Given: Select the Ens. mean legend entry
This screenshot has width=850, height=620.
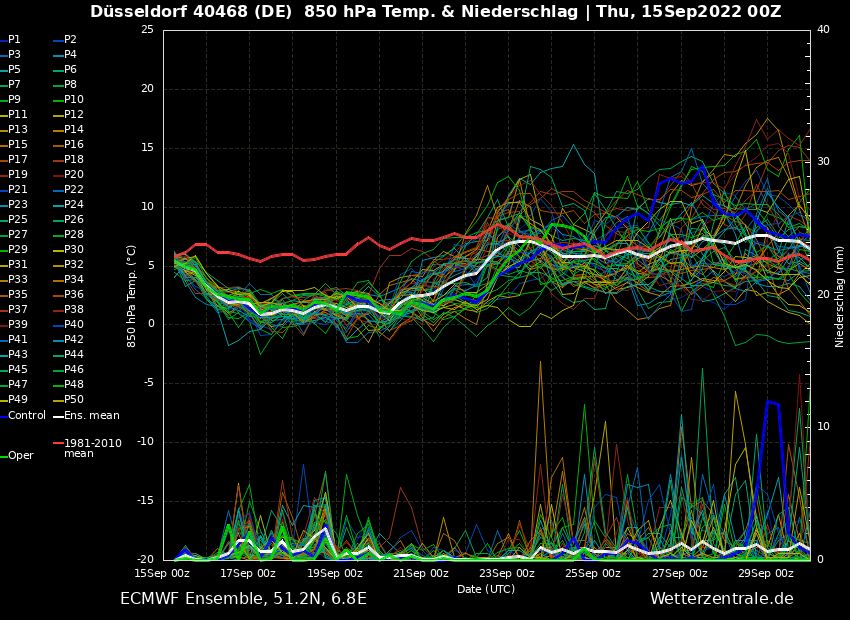Looking at the screenshot, I should click(x=90, y=415).
